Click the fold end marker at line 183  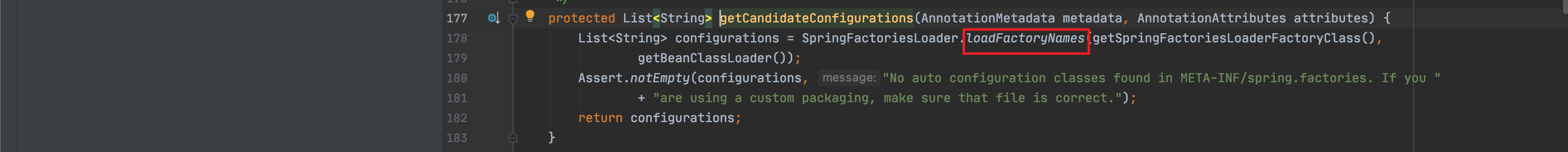(x=513, y=138)
